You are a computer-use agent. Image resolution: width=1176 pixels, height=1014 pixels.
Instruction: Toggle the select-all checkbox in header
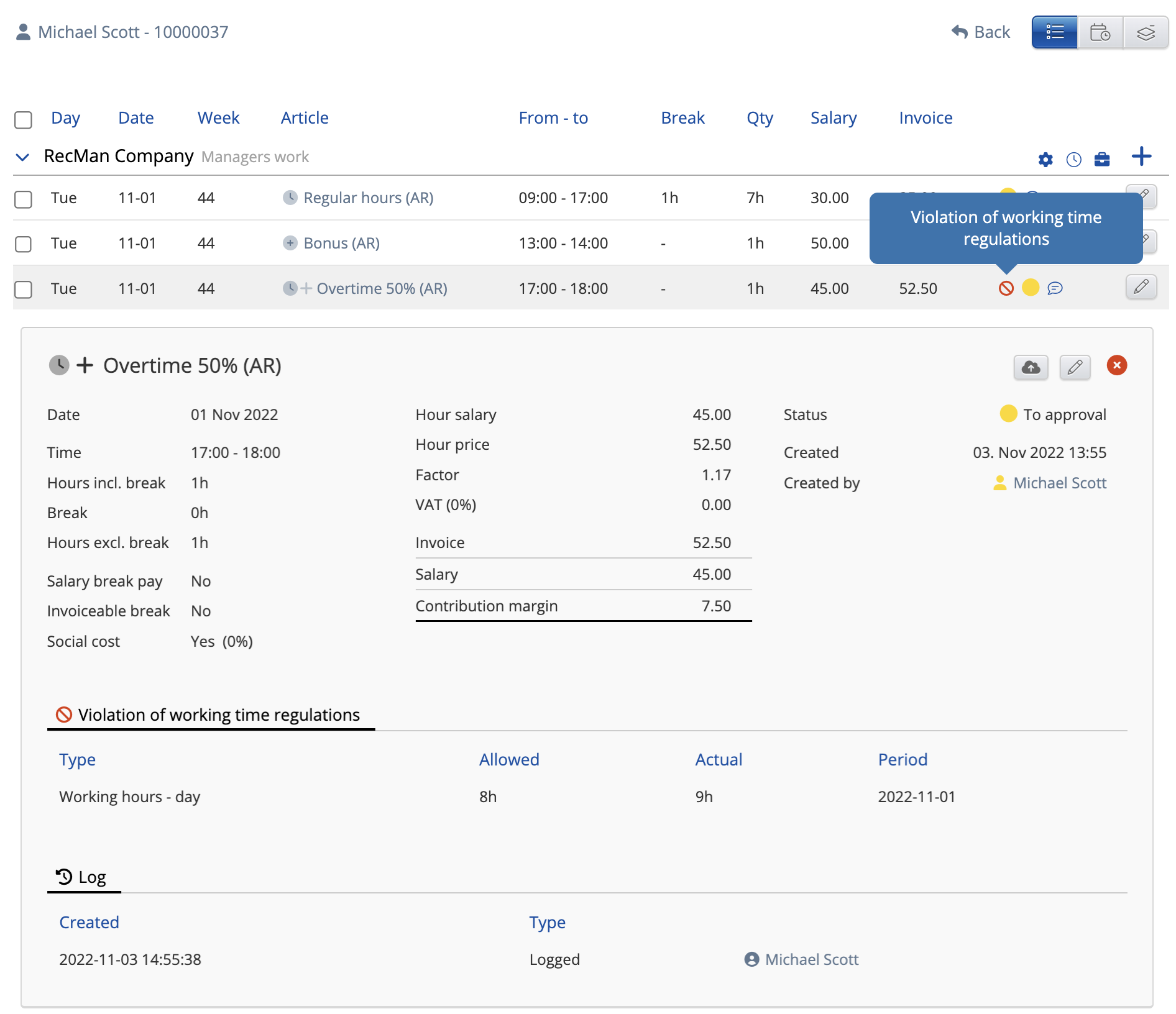(x=23, y=119)
